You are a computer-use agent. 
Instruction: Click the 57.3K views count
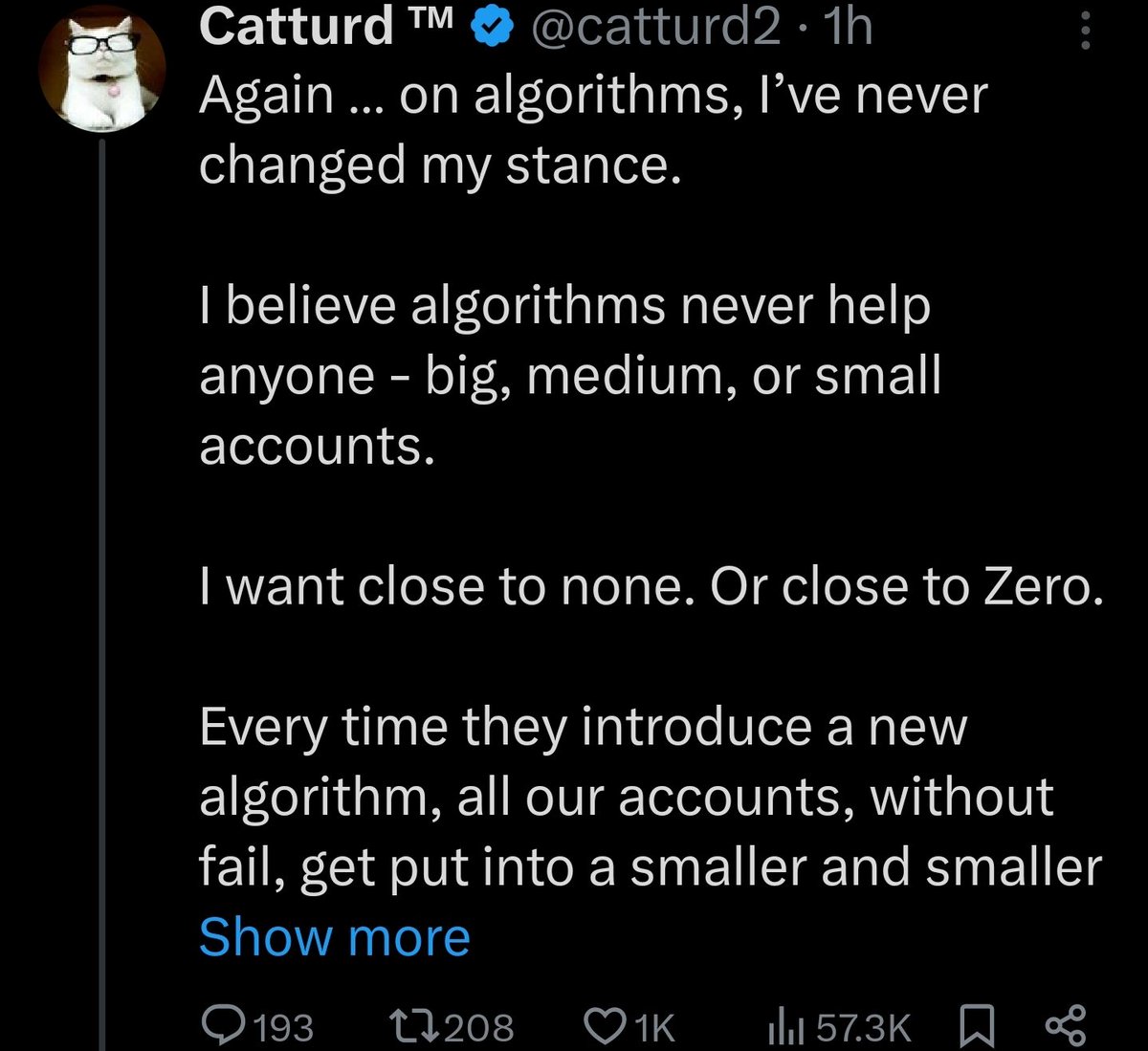pyautogui.click(x=863, y=1028)
